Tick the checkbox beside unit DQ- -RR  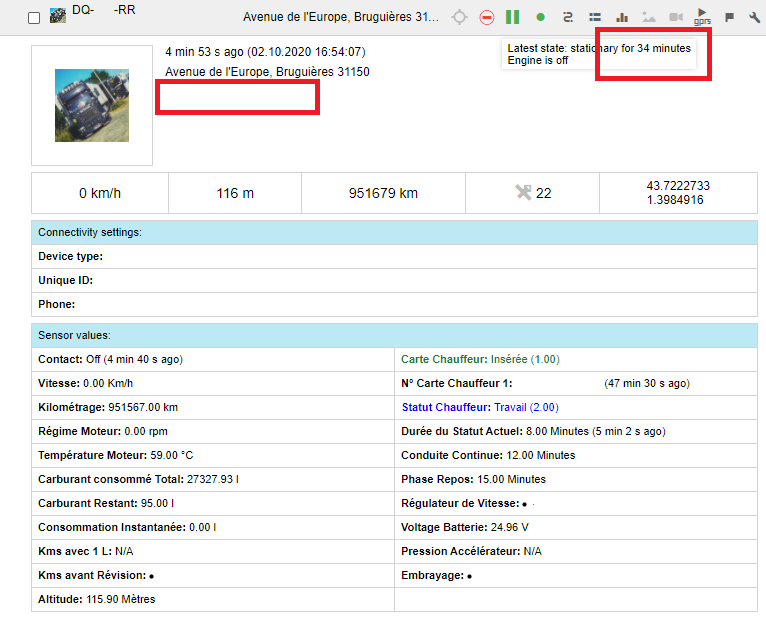[34, 18]
